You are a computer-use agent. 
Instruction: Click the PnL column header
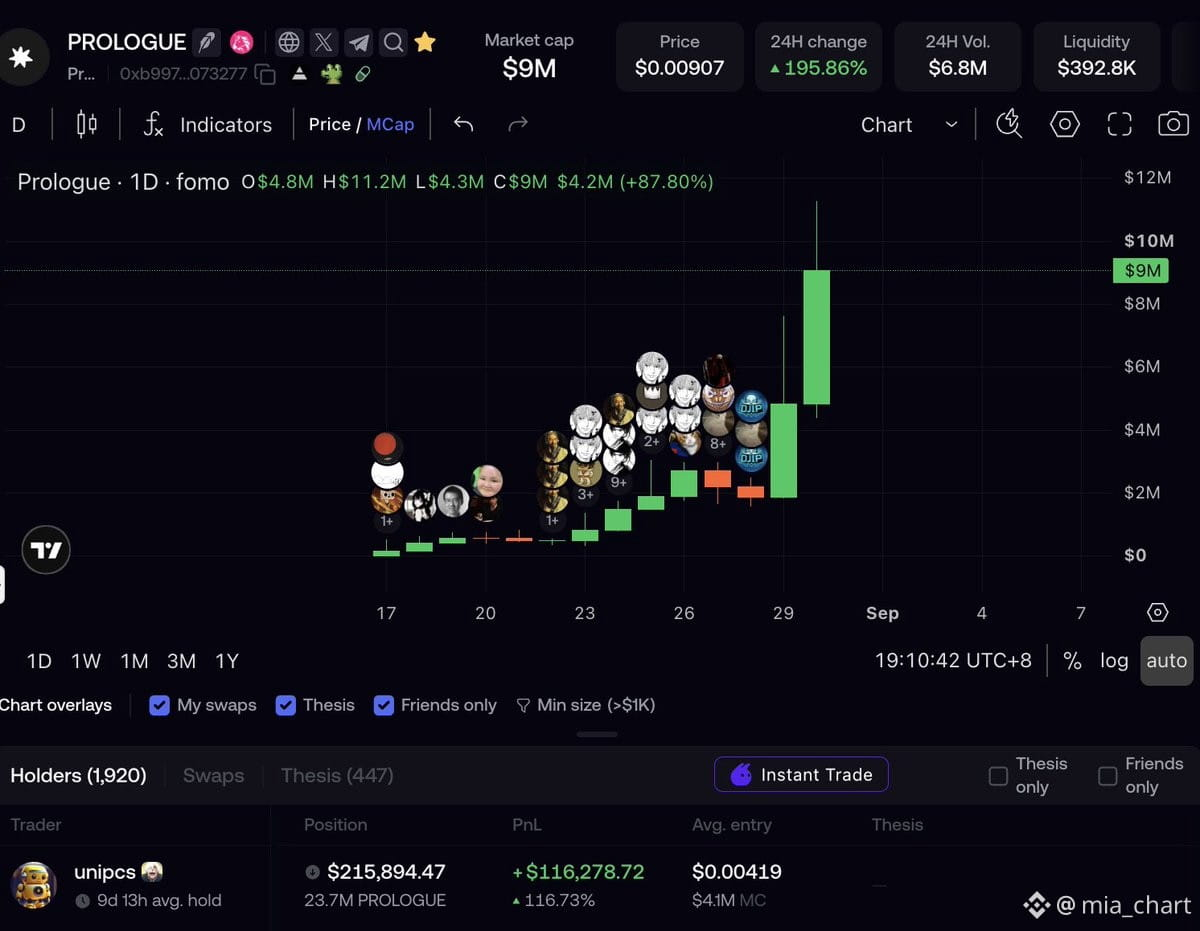[x=527, y=825]
